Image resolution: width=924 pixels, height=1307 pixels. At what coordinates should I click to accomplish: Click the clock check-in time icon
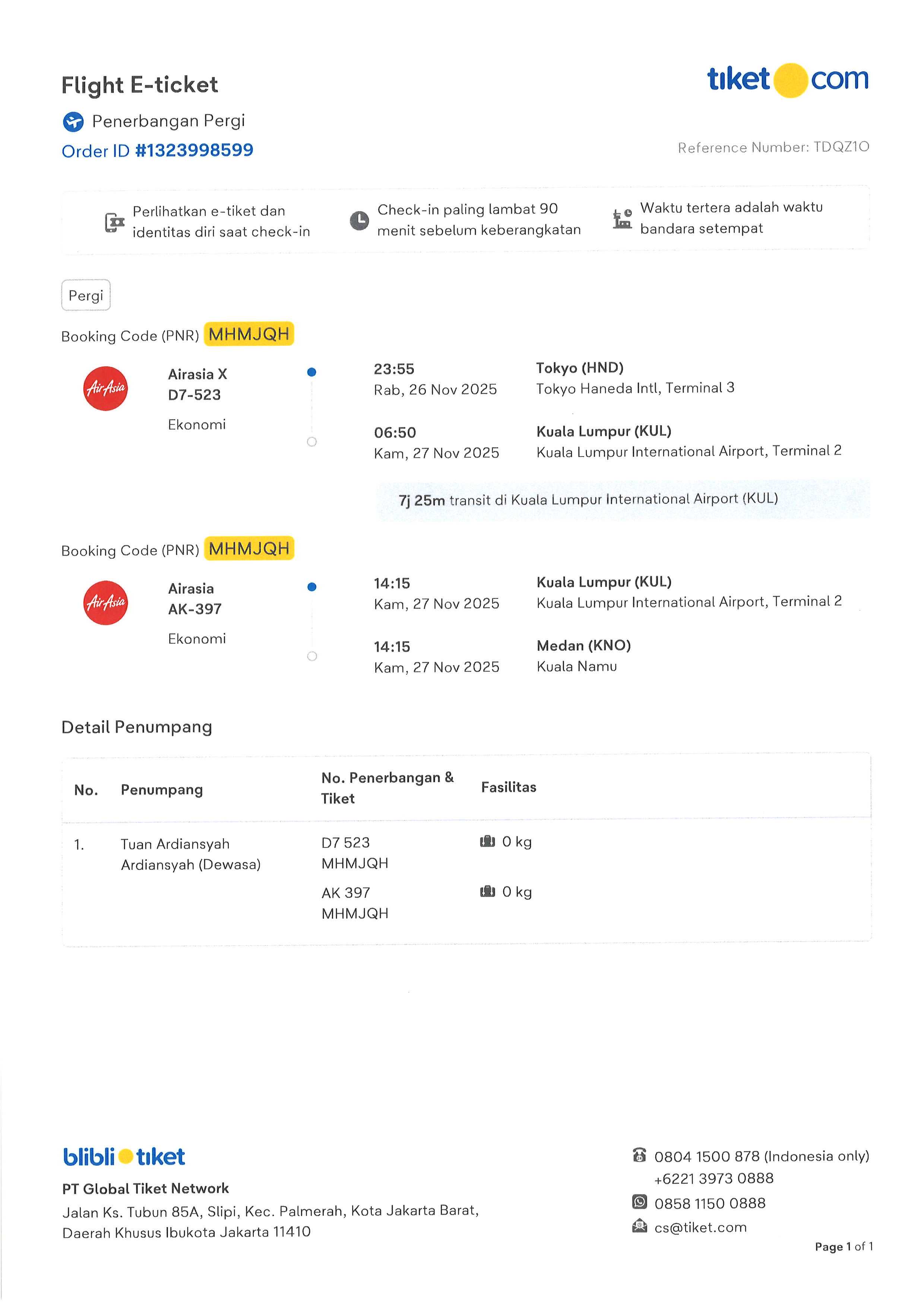(x=359, y=220)
